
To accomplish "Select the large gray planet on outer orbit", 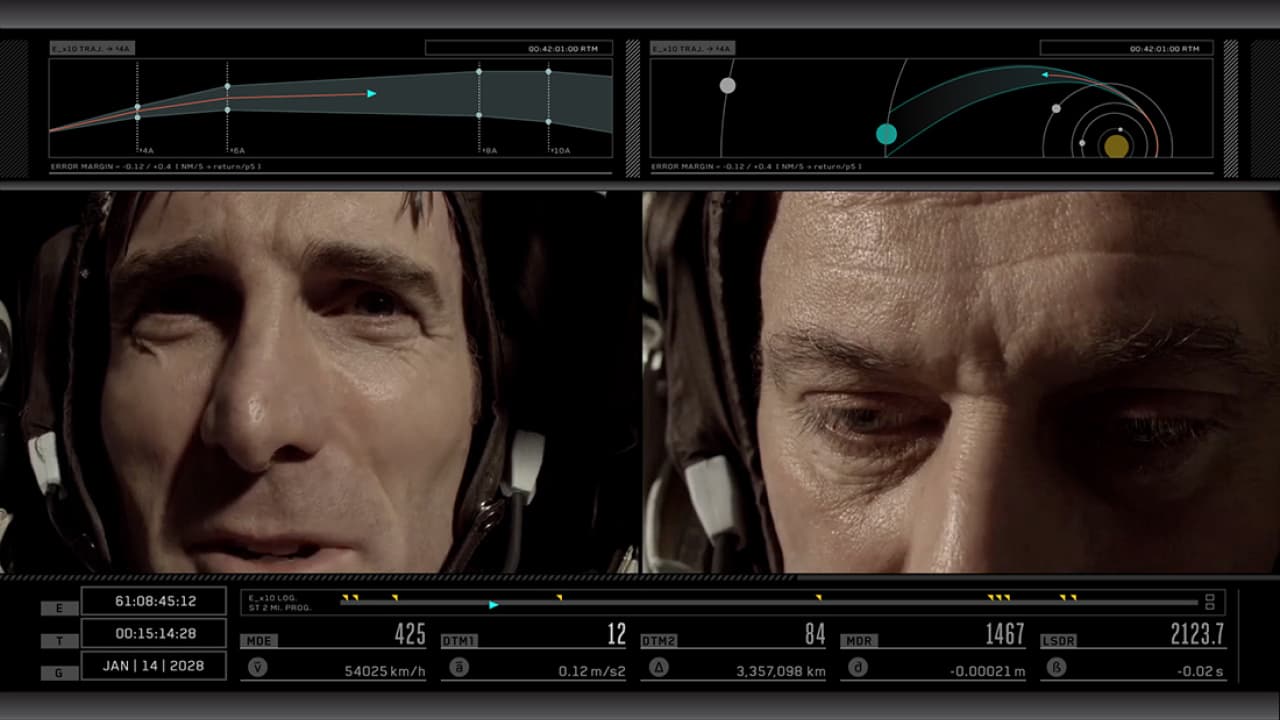I will coord(728,86).
